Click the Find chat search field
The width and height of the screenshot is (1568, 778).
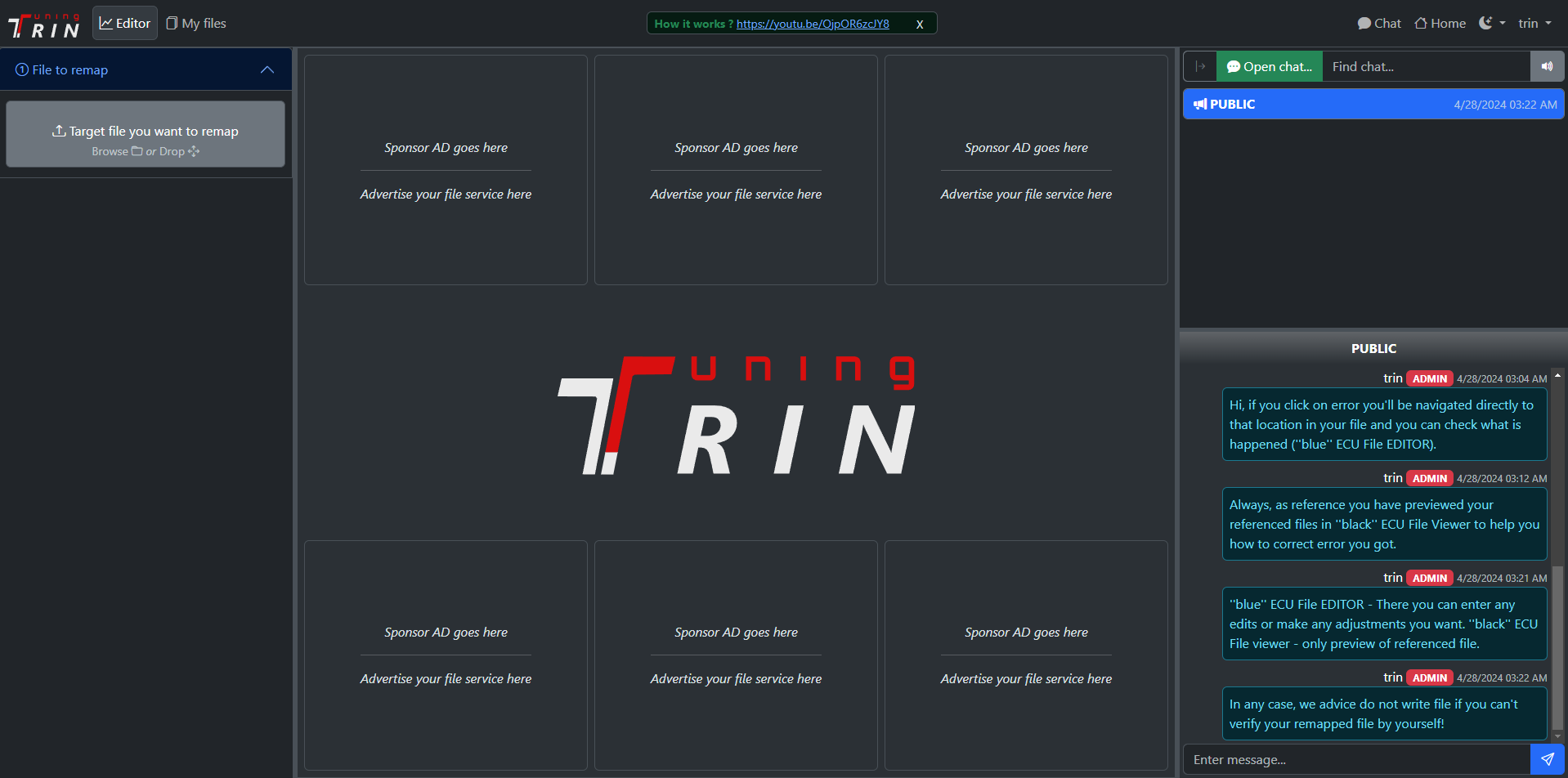click(1425, 67)
